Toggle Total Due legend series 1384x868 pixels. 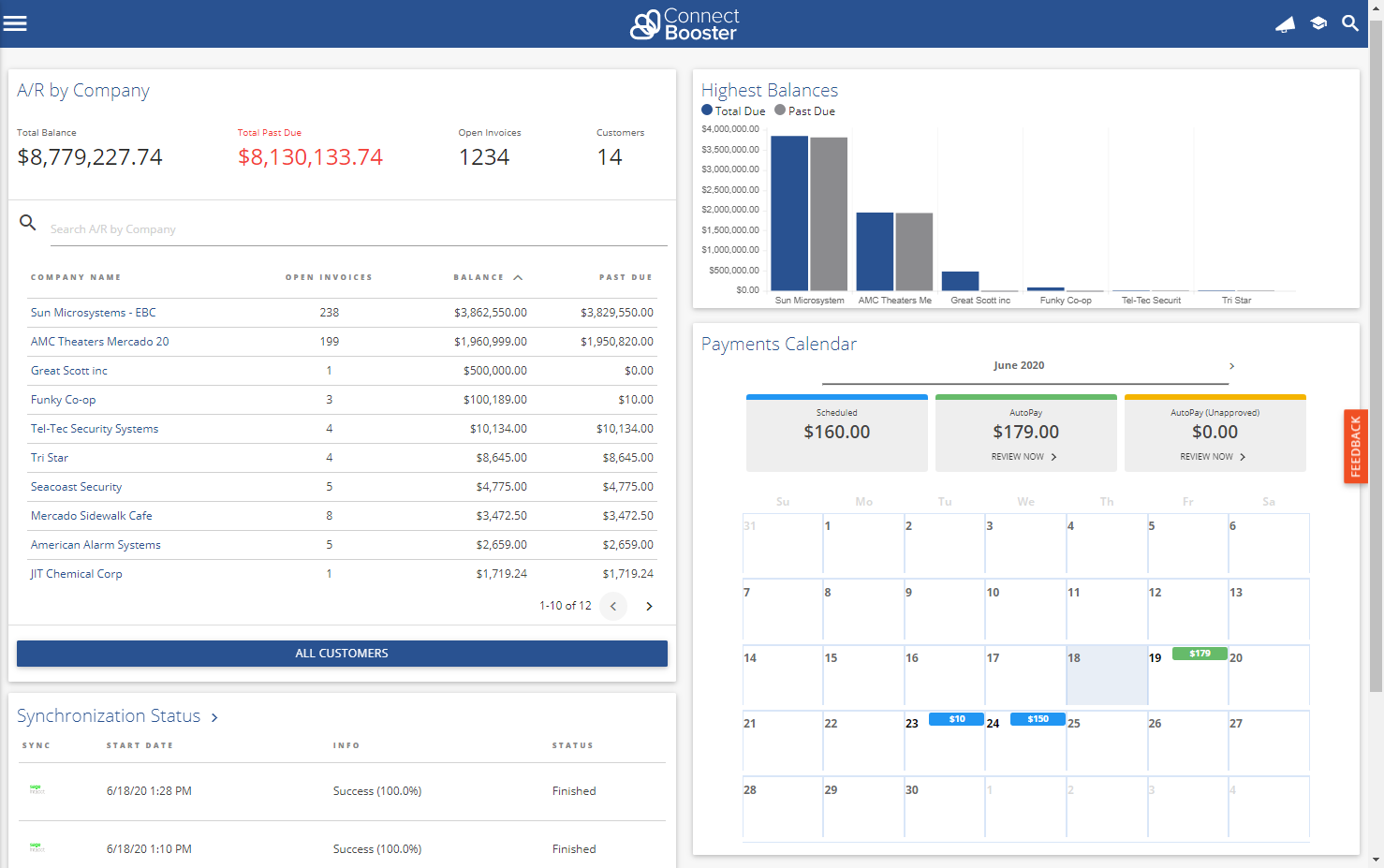(733, 110)
